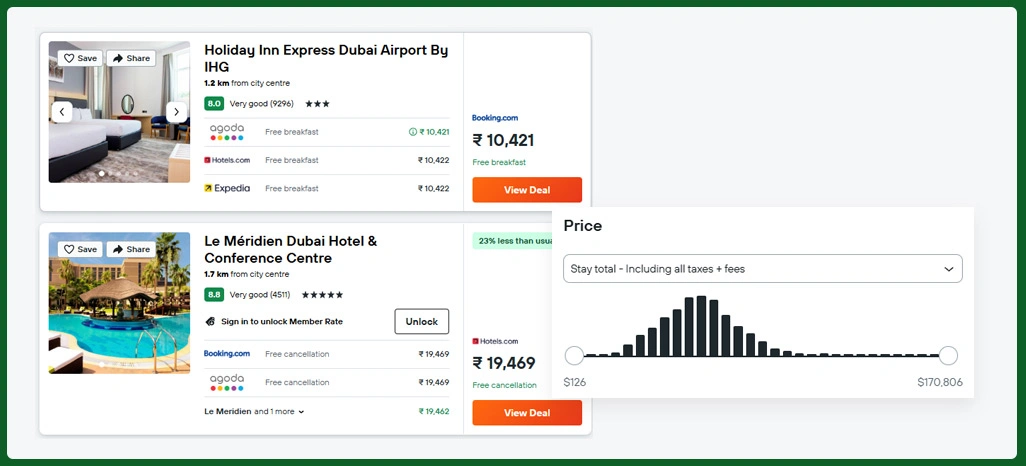Click the Booking.com logo for Le Méridien
Viewport: 1026px width, 466px height.
coord(227,354)
